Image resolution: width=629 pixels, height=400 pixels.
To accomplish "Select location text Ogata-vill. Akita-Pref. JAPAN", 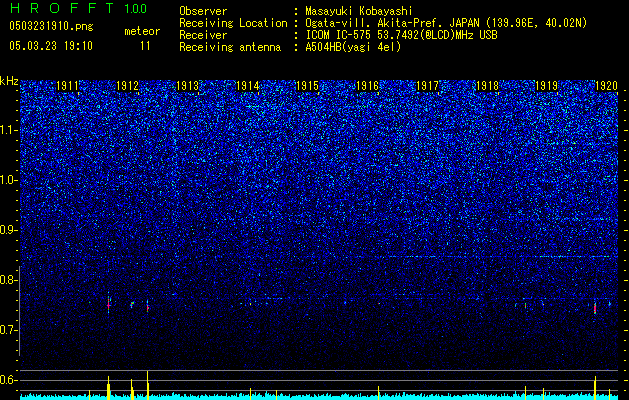I will point(392,23).
